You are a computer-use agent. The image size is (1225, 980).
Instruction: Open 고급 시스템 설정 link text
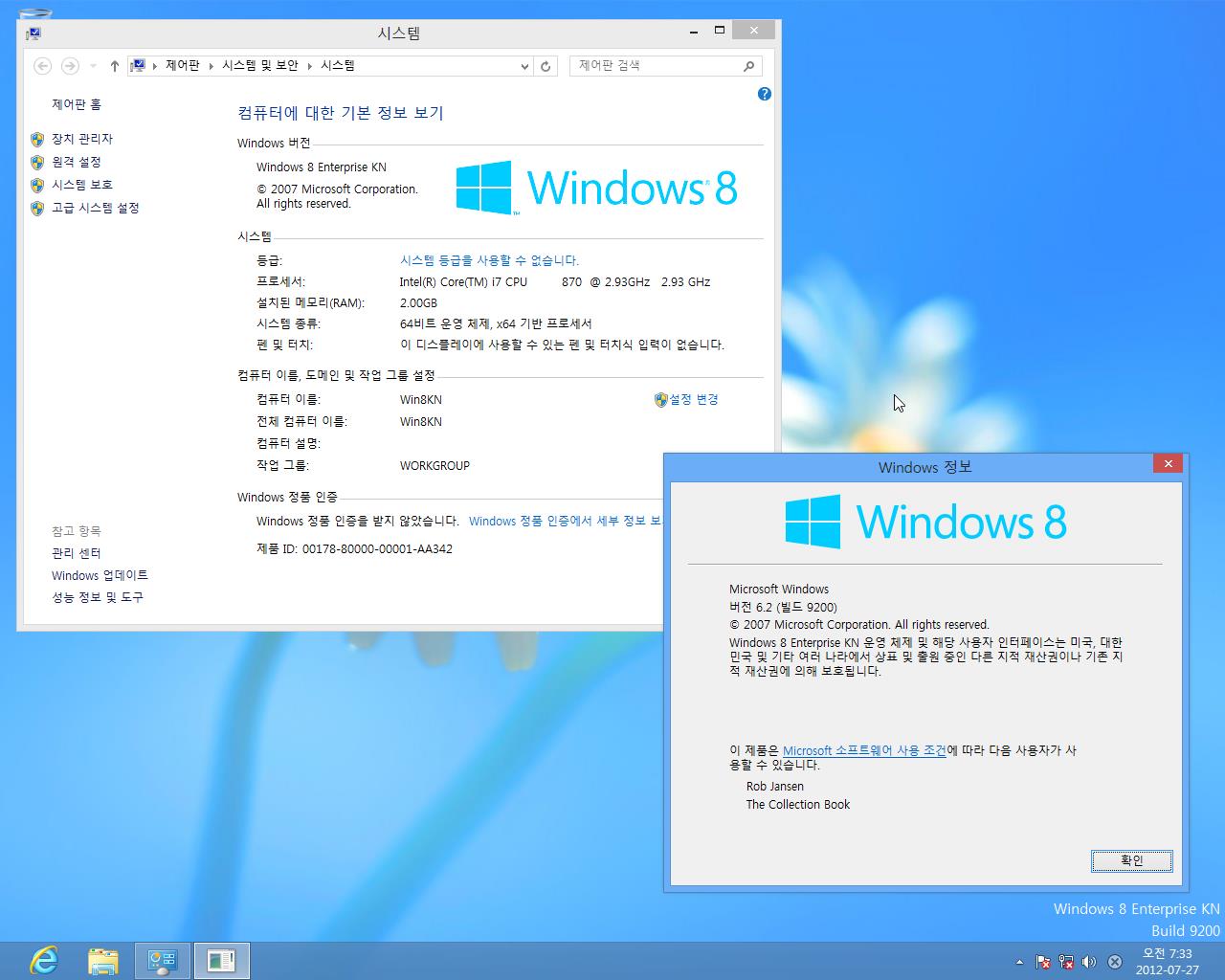pyautogui.click(x=96, y=208)
